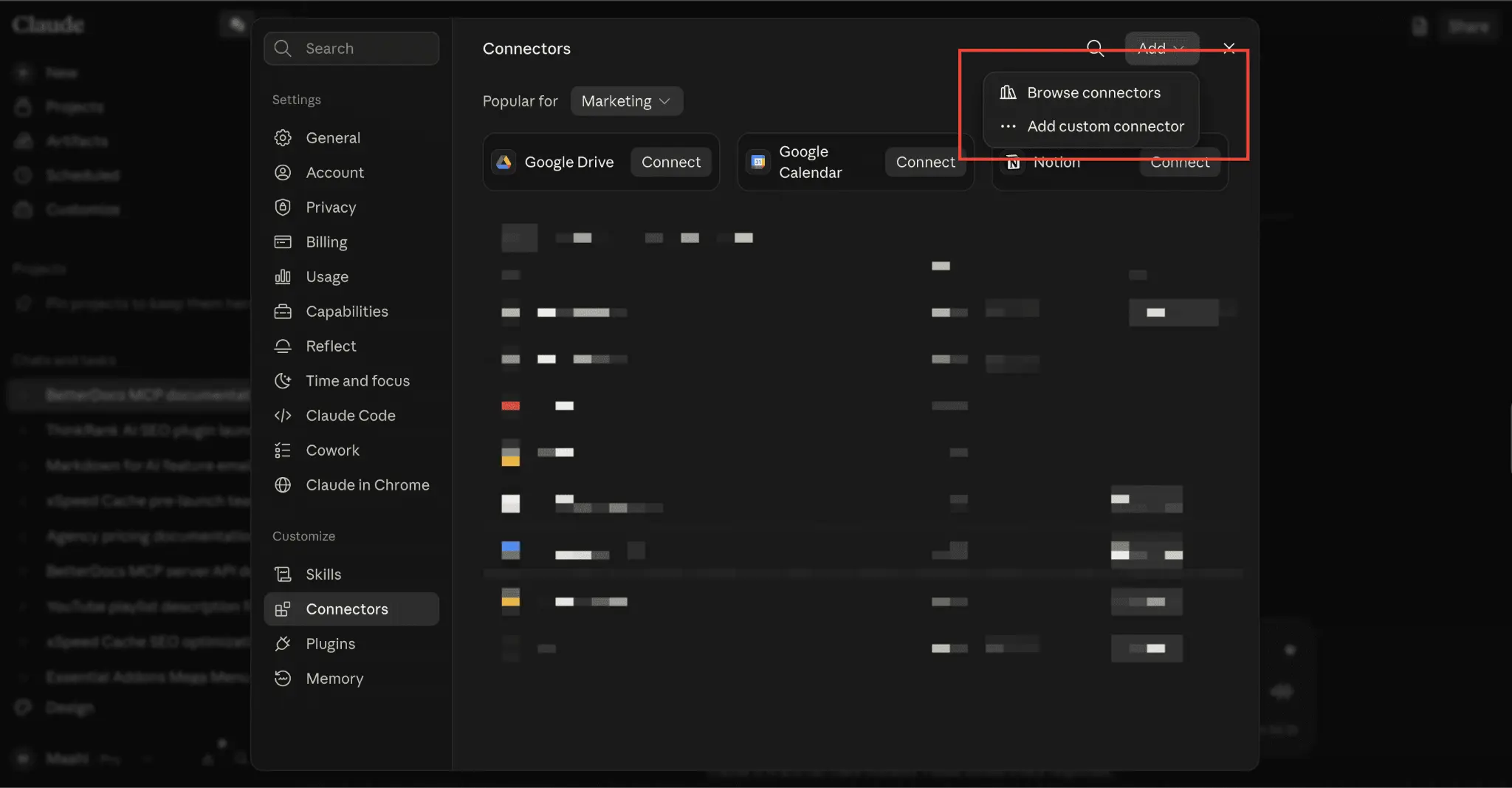Click the Skills scroll icon
Image resolution: width=1512 pixels, height=788 pixels.
pyautogui.click(x=283, y=575)
